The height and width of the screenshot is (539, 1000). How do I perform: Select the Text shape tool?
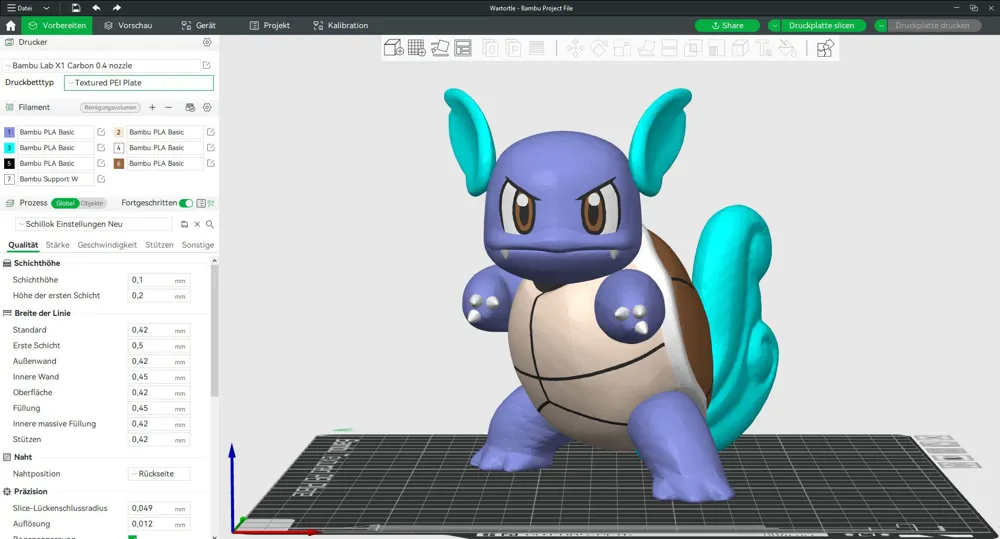(763, 48)
